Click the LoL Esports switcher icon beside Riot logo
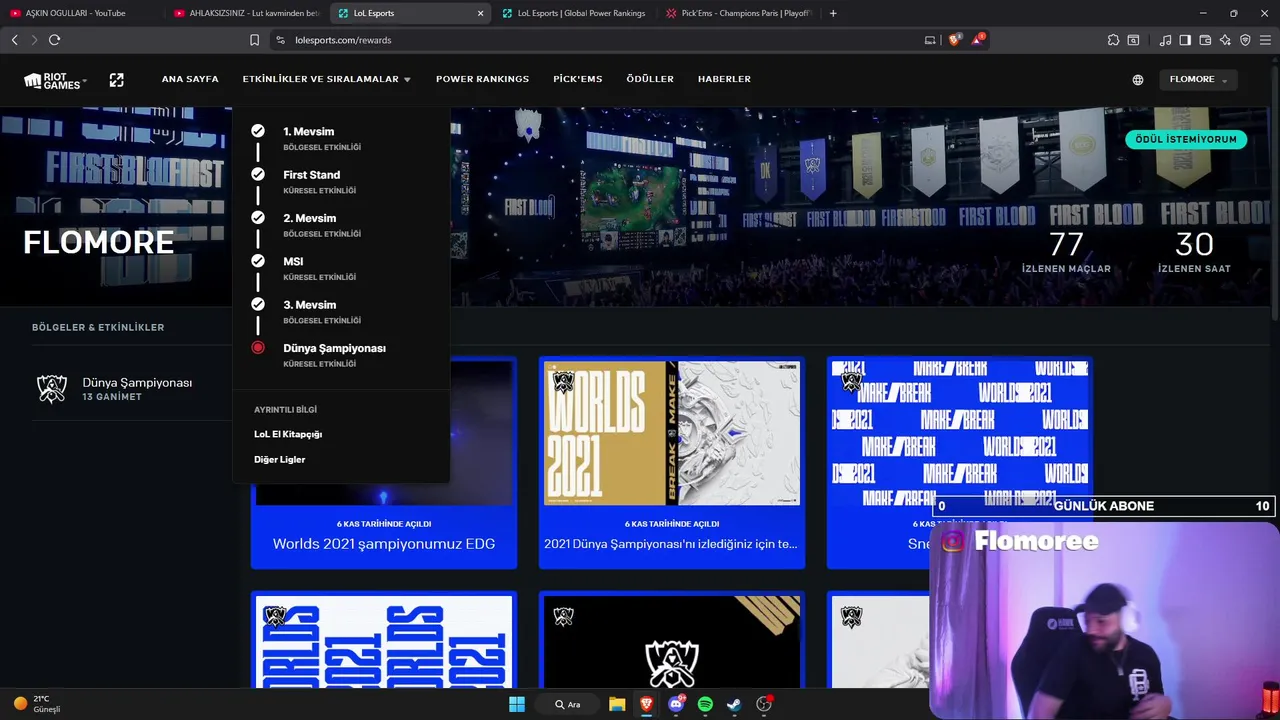 117,80
